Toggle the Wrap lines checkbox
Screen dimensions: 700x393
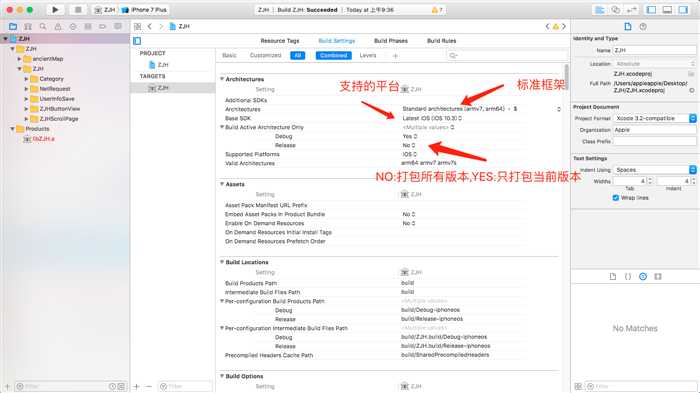tap(616, 197)
